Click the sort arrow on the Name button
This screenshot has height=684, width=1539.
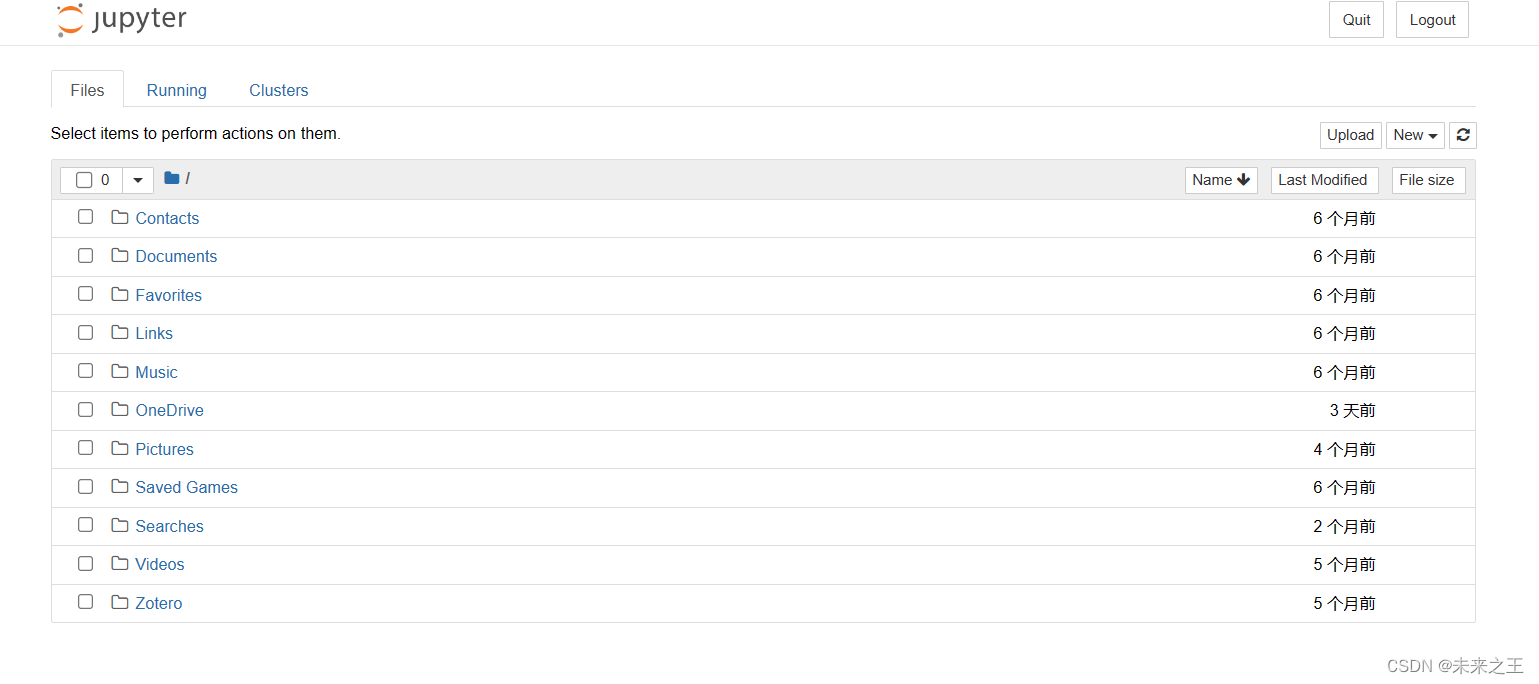pos(1243,180)
